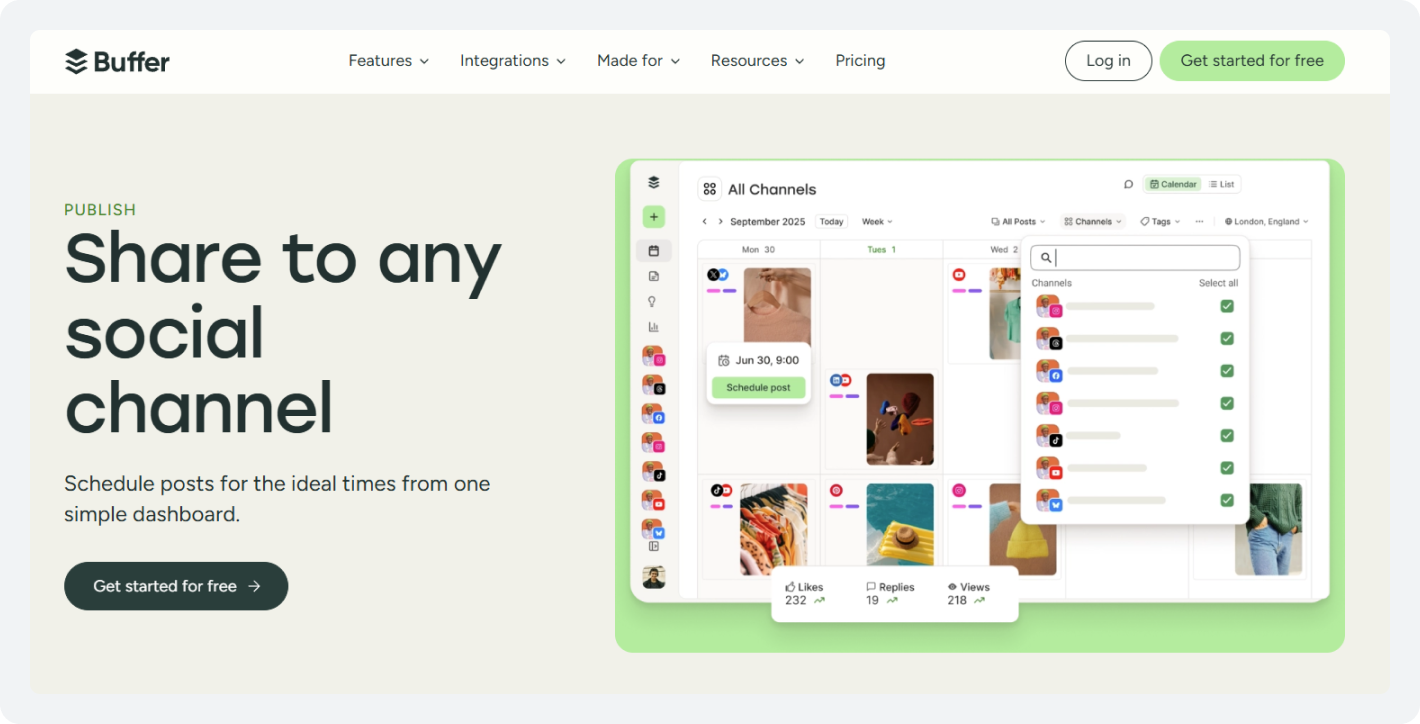Click dark Get started for free hero button

point(176,586)
